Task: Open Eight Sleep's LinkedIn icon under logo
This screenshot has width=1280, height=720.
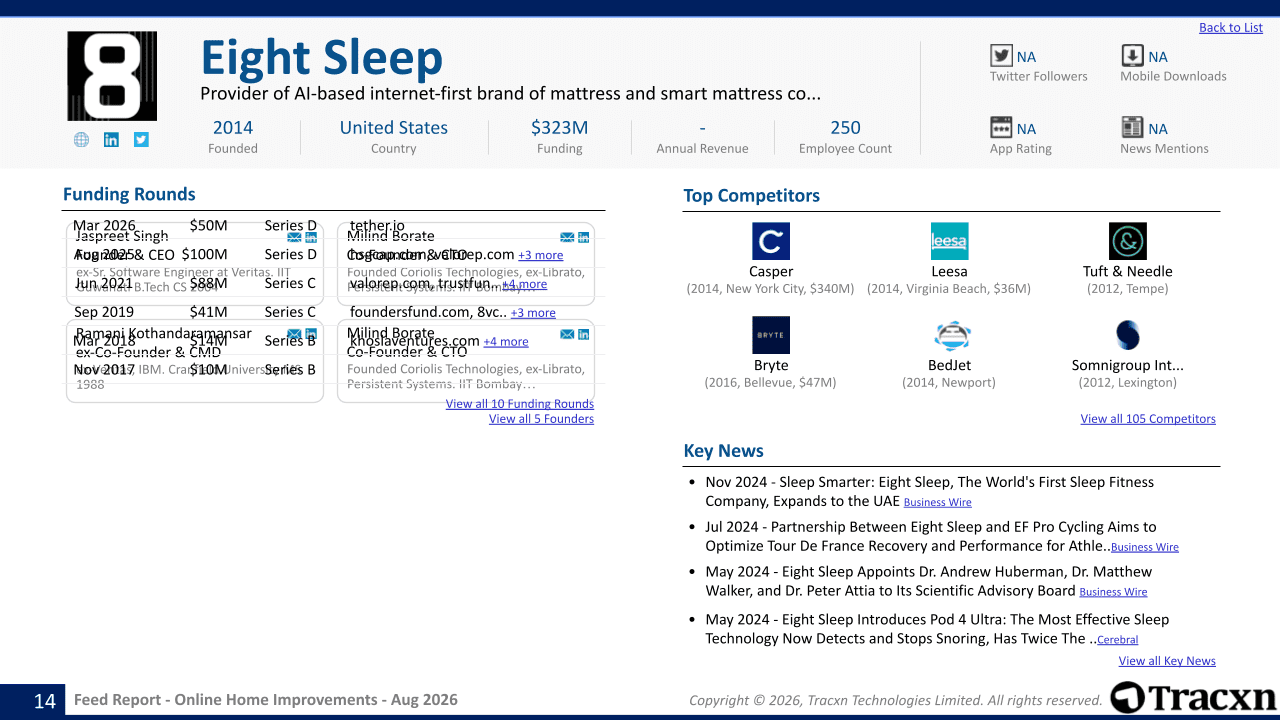Action: [x=111, y=140]
